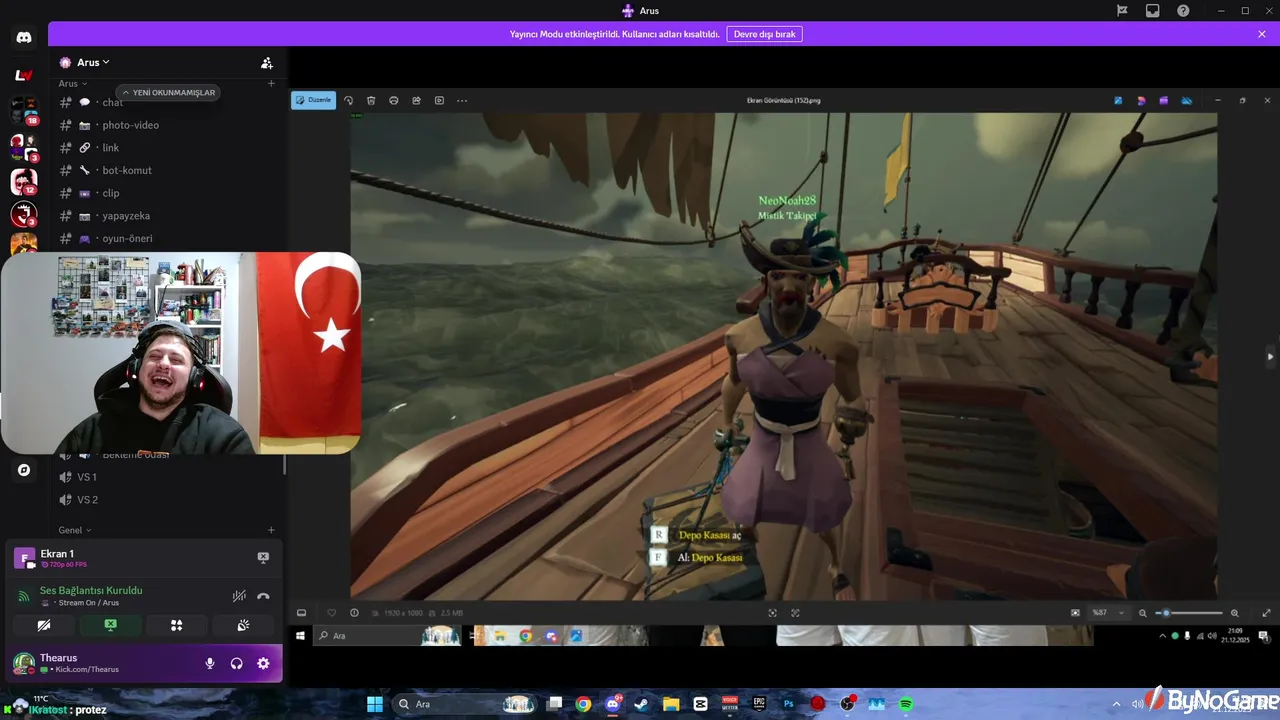The height and width of the screenshot is (720, 1280).
Task: Add channel plus next to Genel category
Action: (271, 530)
